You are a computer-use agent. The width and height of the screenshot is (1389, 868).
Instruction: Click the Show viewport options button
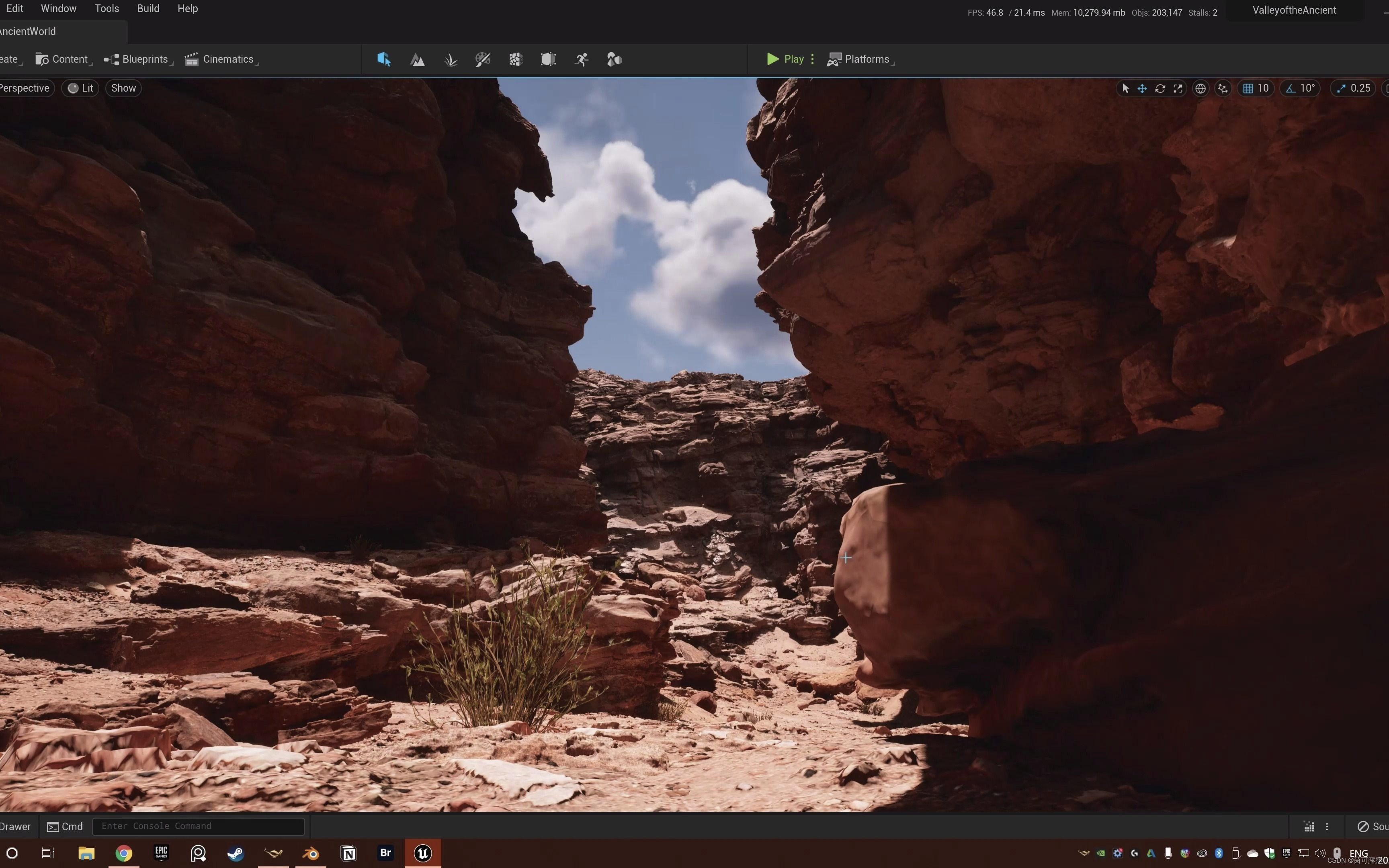tap(123, 88)
